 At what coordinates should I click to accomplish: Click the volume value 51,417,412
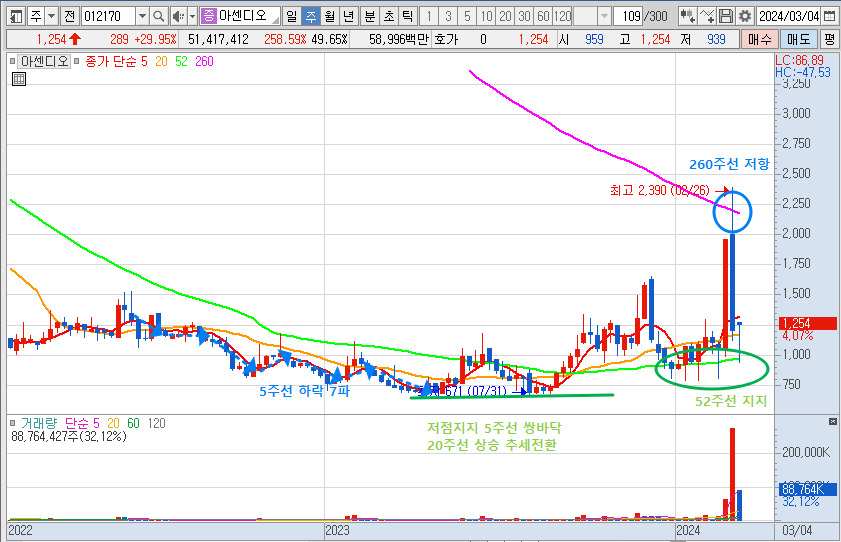pos(218,39)
